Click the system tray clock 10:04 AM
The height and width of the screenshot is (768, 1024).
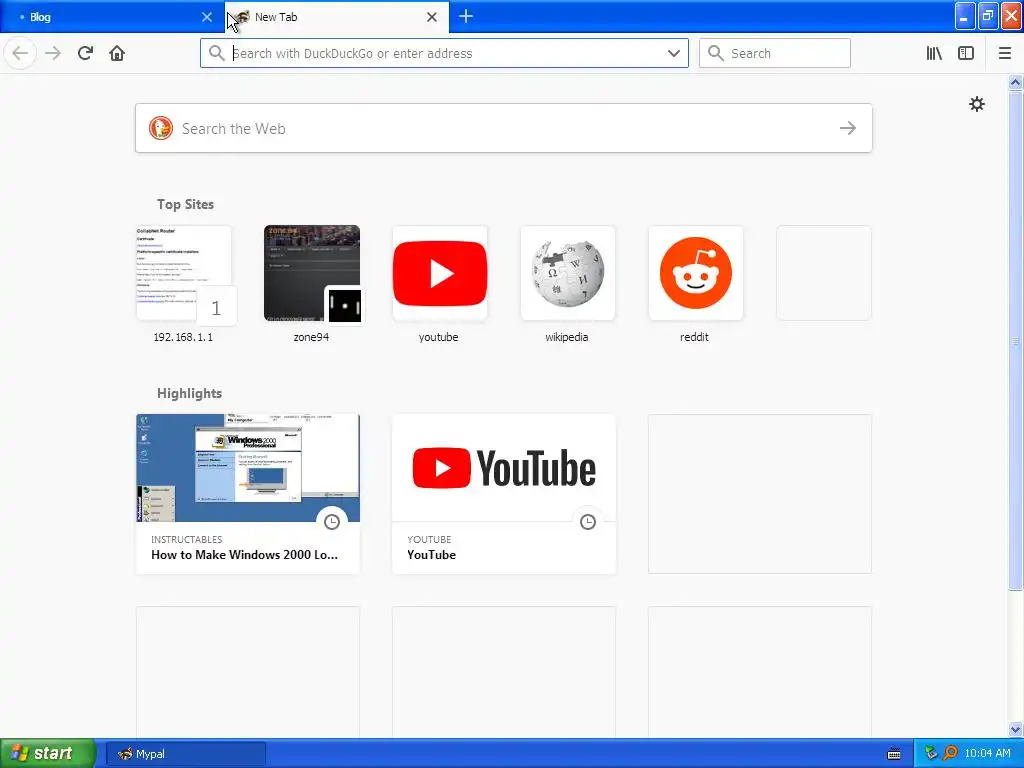point(987,754)
